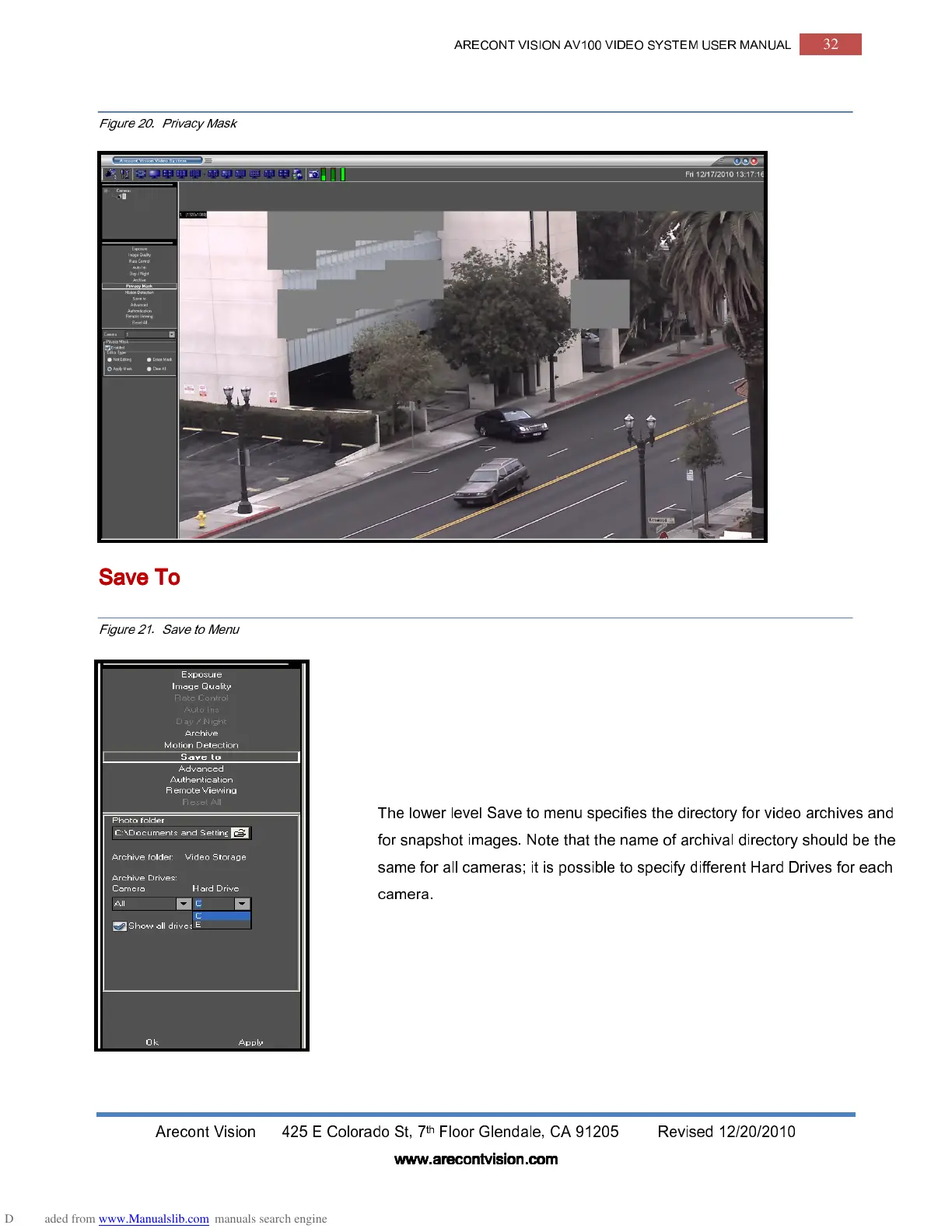The height and width of the screenshot is (1232, 952).
Task: Click the Video Storage archive folder text
Action: coord(215,856)
